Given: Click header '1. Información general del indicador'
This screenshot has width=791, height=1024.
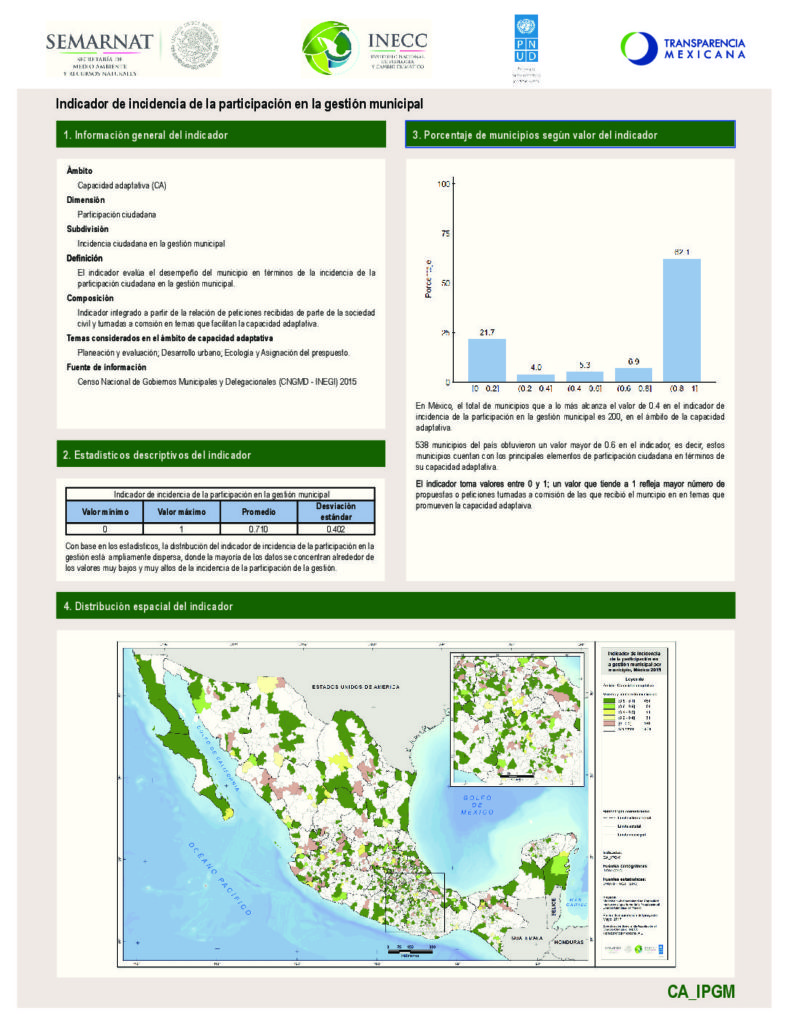Looking at the screenshot, I should (x=221, y=135).
